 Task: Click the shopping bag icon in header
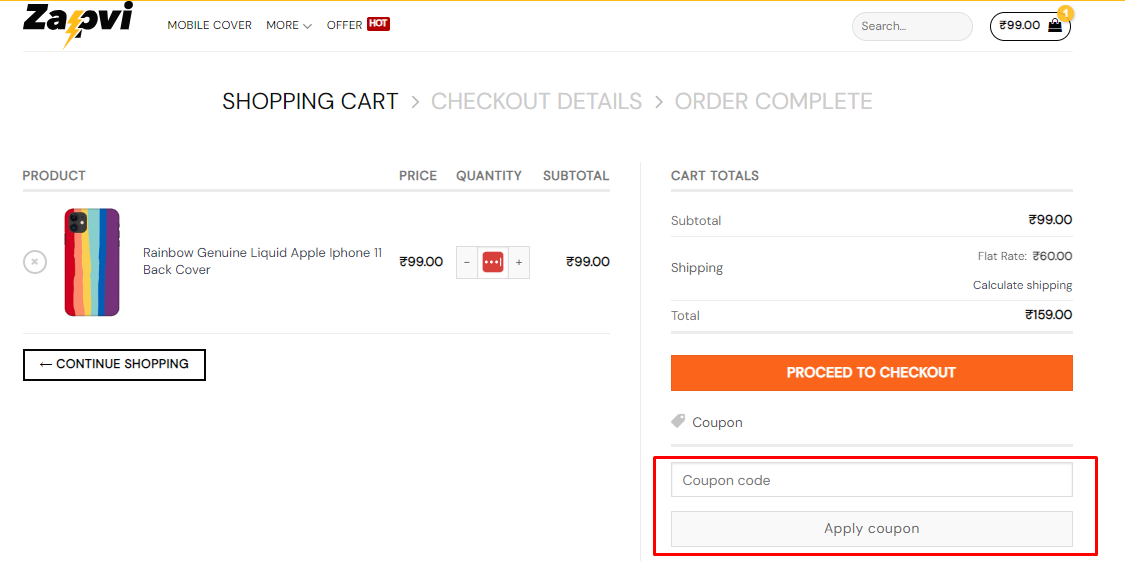(1054, 26)
